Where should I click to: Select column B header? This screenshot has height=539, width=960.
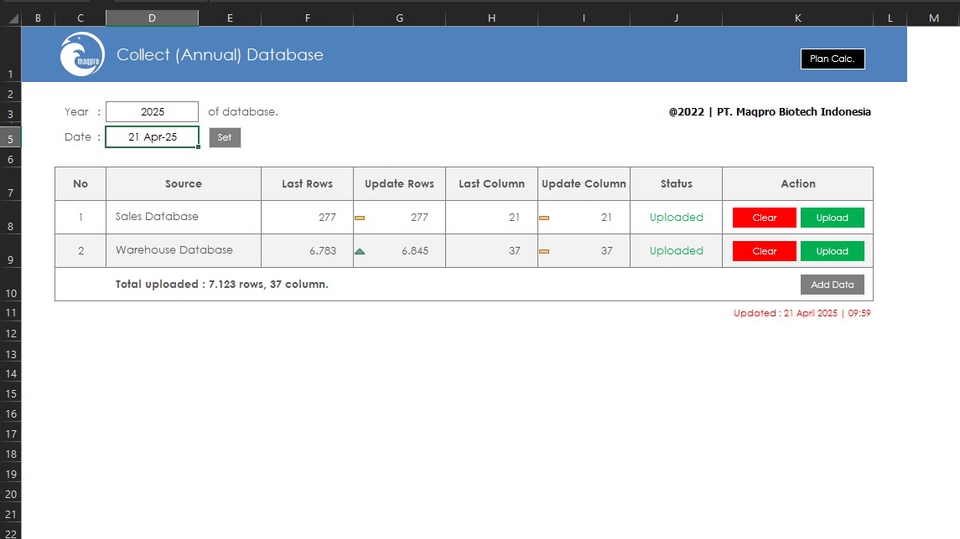[x=38, y=18]
